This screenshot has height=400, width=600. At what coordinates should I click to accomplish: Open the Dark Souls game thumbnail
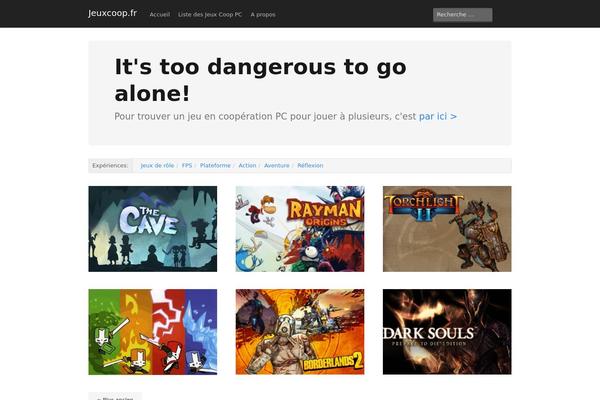tap(447, 332)
